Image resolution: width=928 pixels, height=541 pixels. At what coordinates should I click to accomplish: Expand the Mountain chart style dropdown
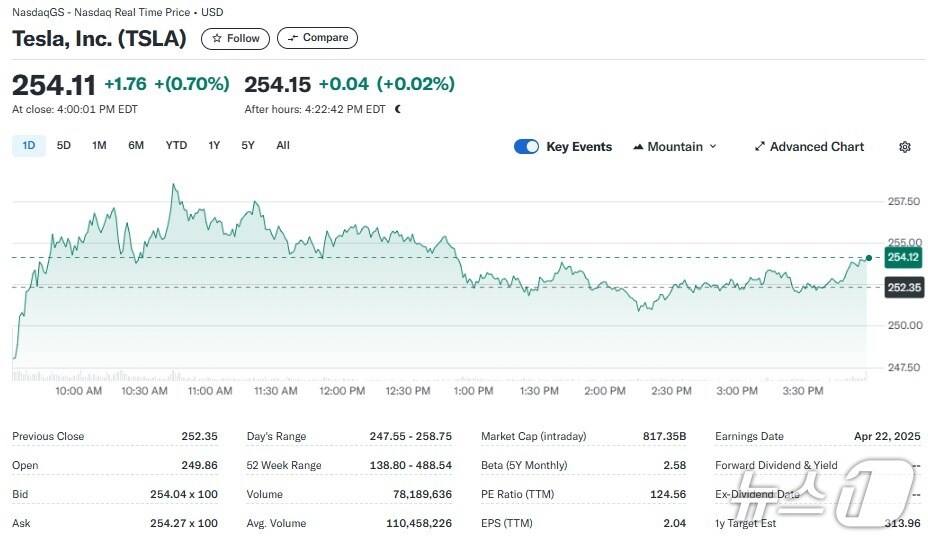(x=713, y=147)
